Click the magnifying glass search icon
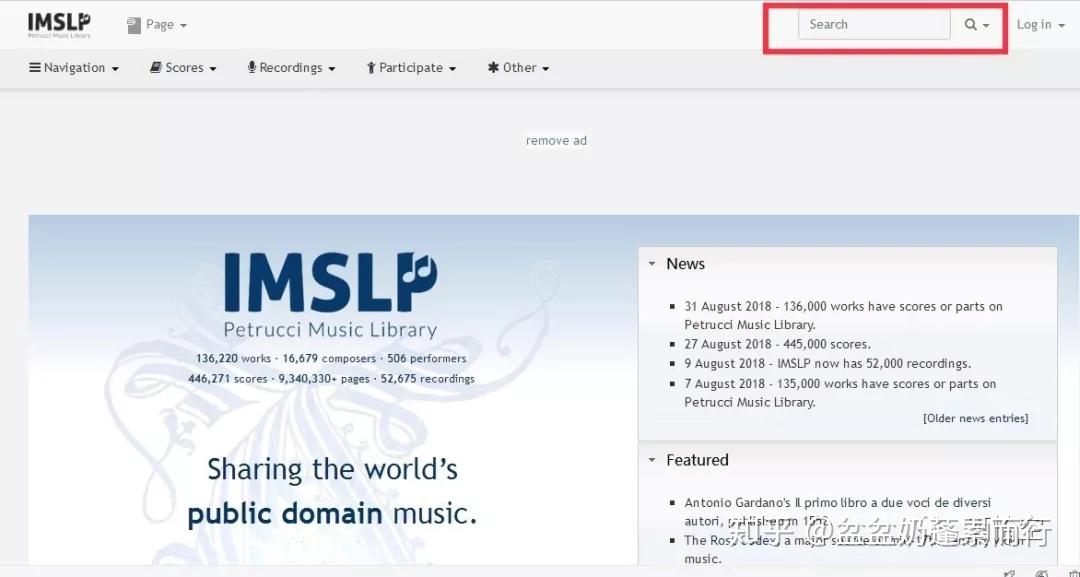The width and height of the screenshot is (1080, 577). [968, 24]
